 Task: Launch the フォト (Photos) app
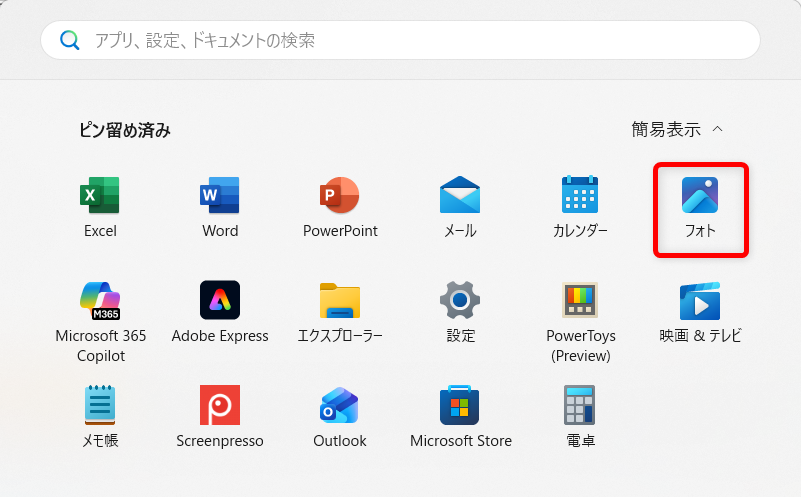700,208
